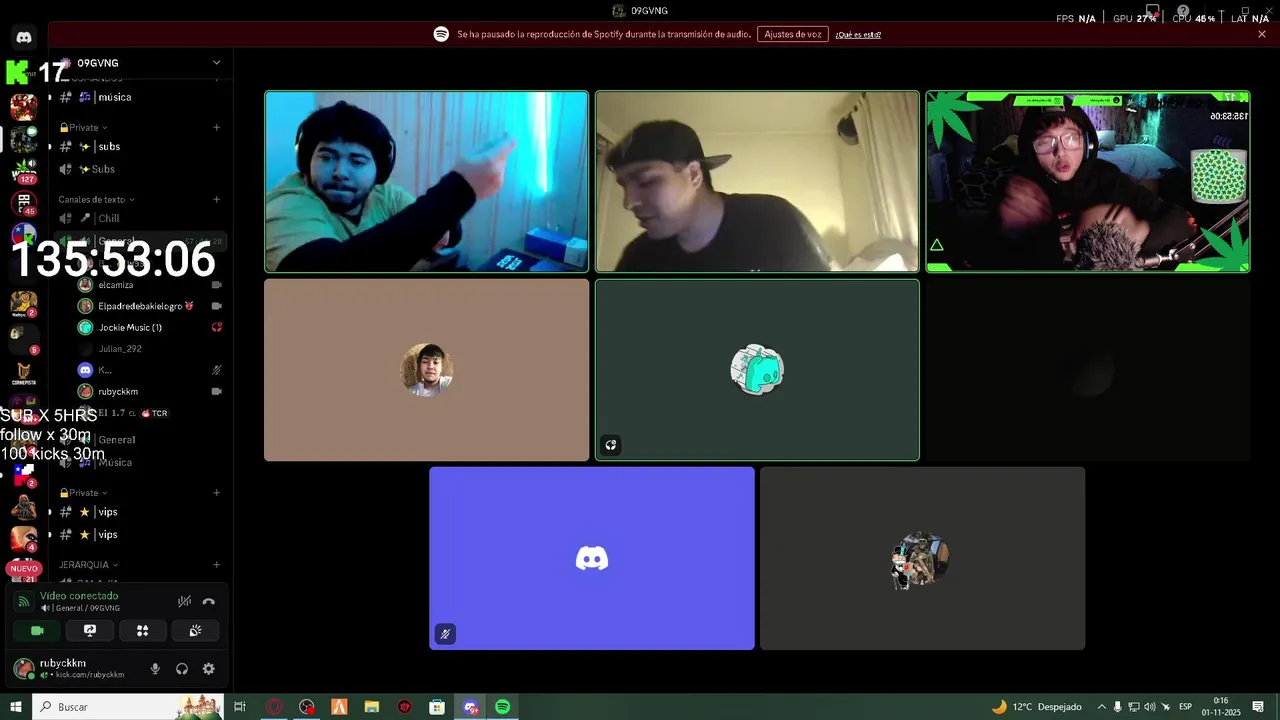The image size is (1280, 720).
Task: Join Música voice channel
Action: tap(140, 462)
